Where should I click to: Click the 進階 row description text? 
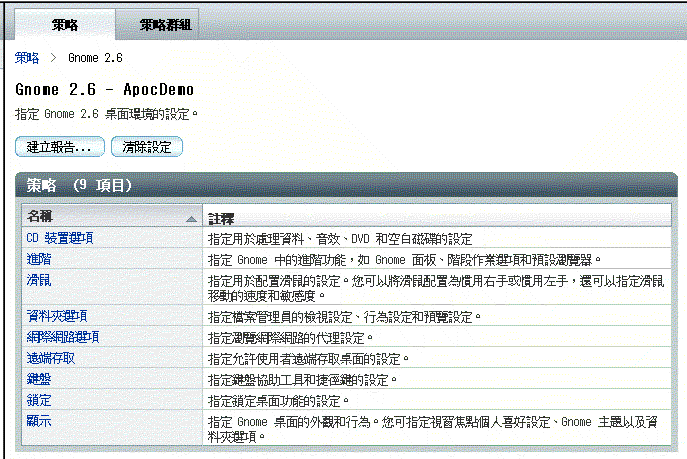tap(404, 260)
